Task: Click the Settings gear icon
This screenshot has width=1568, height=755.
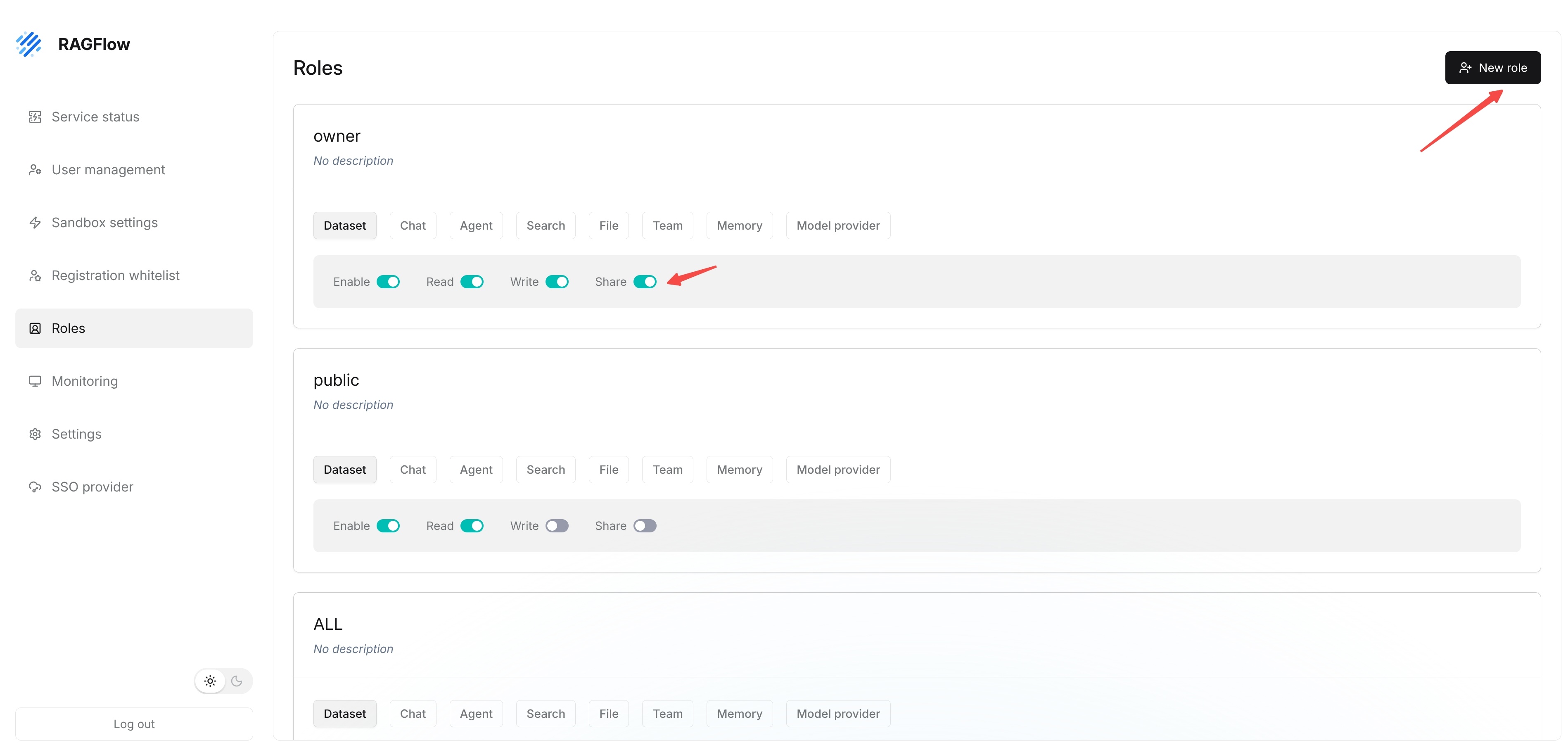Action: click(x=35, y=434)
